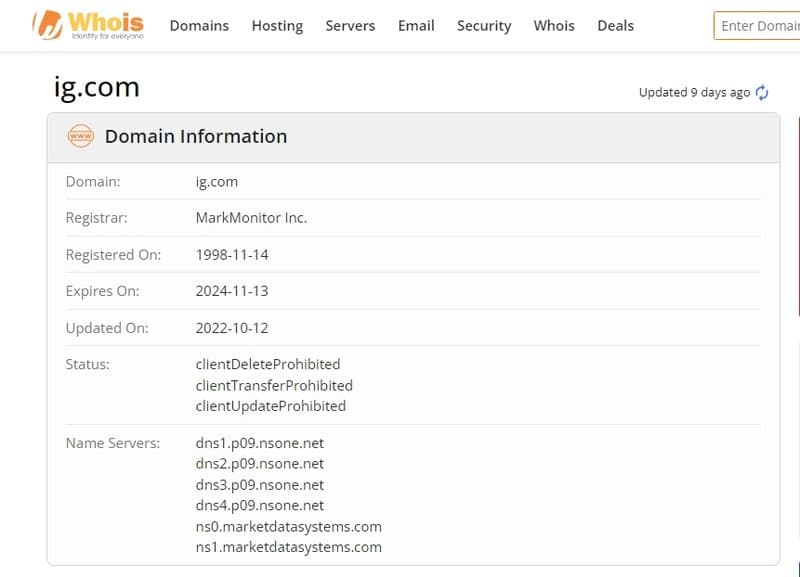Image resolution: width=800 pixels, height=577 pixels.
Task: Open the Deals menu
Action: 616,26
